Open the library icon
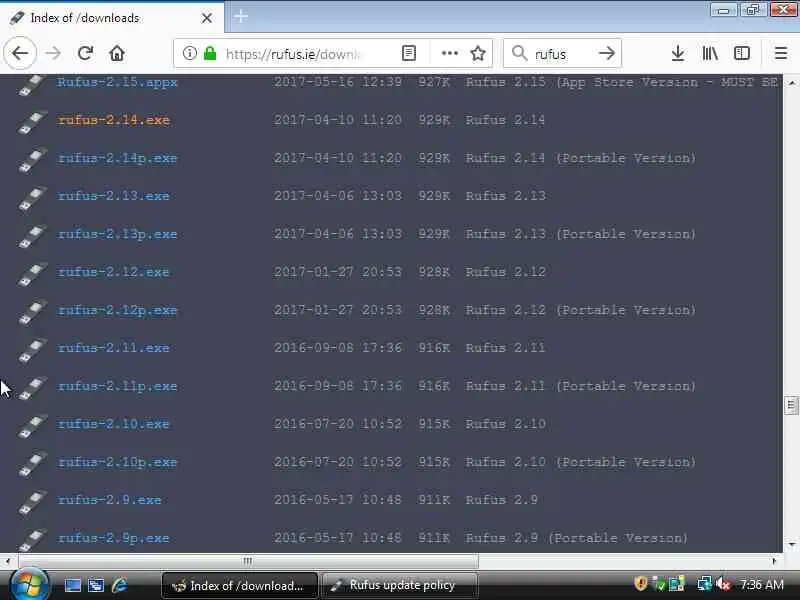The image size is (800, 600). point(710,53)
